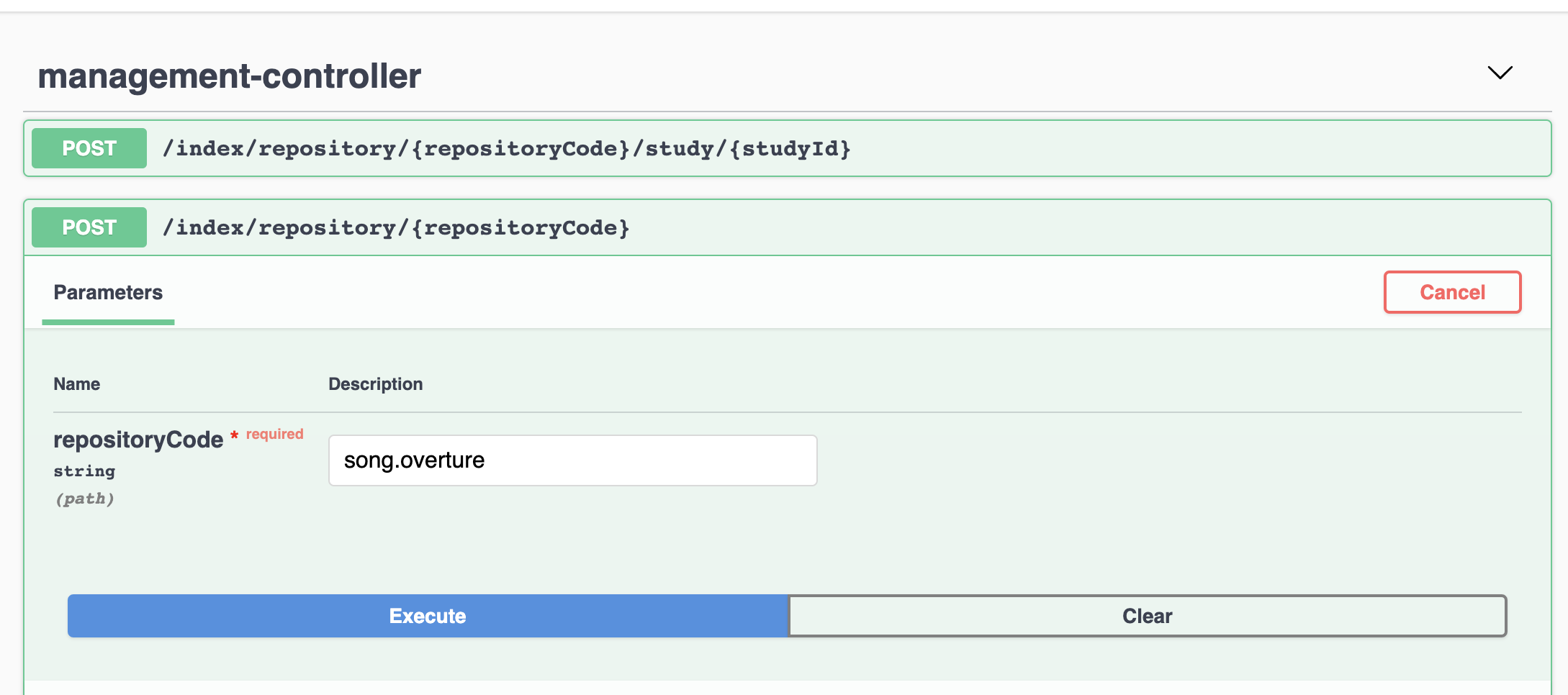1568x695 pixels.
Task: Click the Execute button
Action: 428,615
